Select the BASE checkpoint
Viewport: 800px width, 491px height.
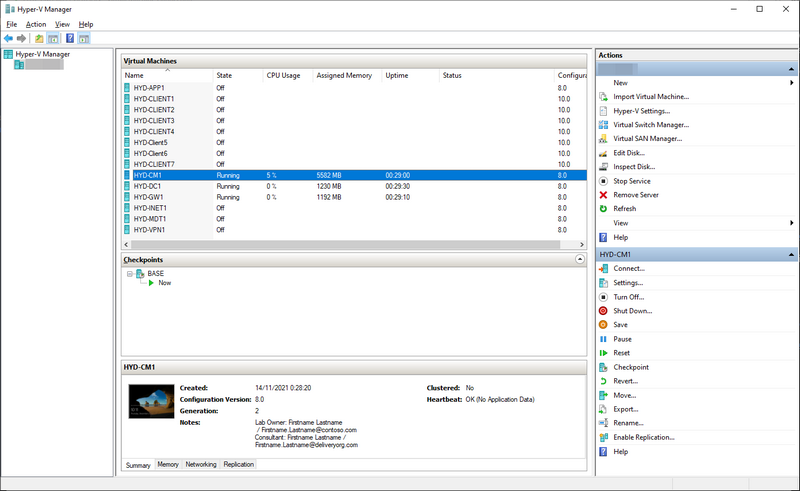[156, 274]
